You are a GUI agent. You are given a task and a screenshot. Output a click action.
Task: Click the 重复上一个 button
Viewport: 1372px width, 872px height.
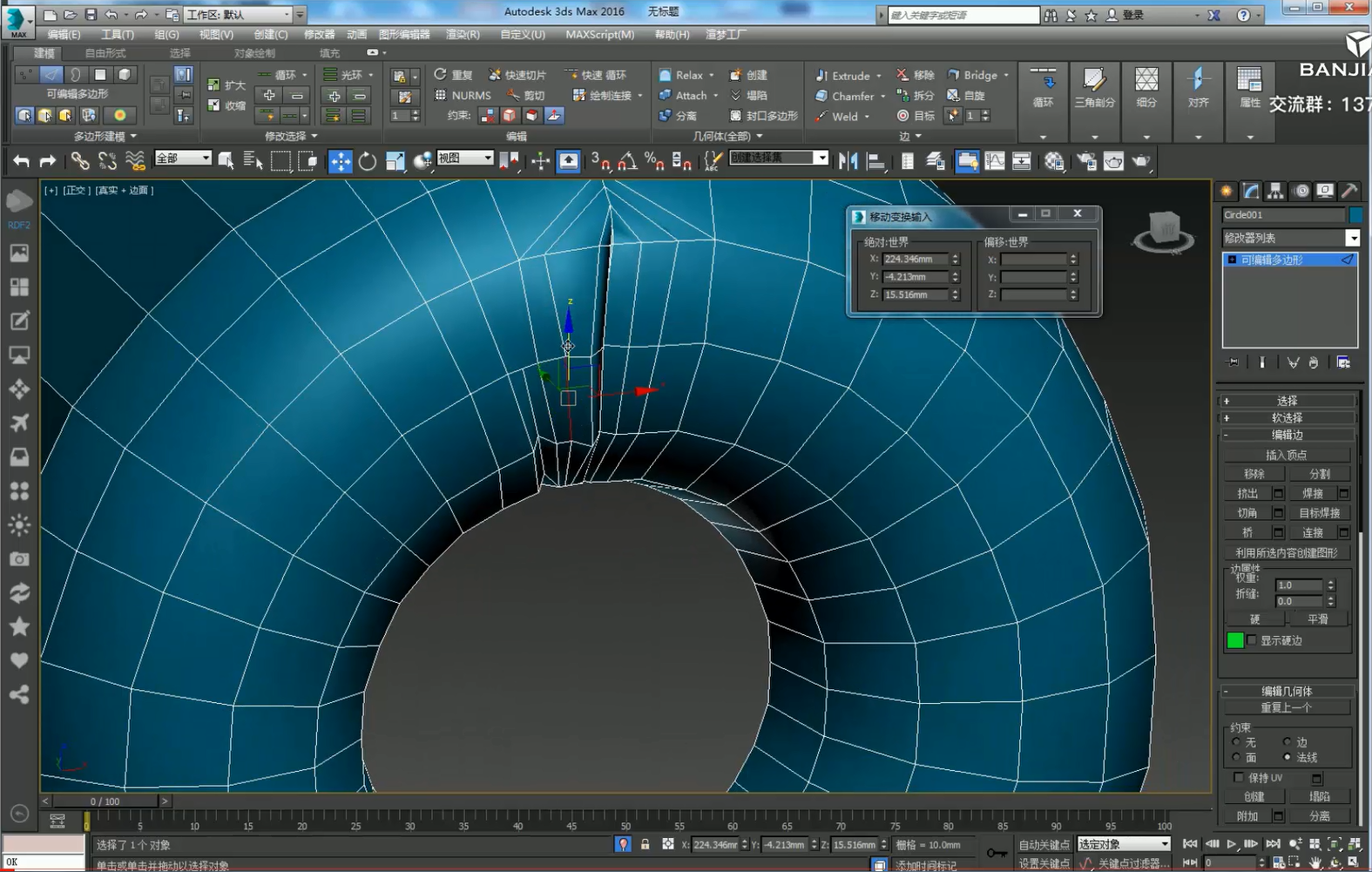[1287, 707]
